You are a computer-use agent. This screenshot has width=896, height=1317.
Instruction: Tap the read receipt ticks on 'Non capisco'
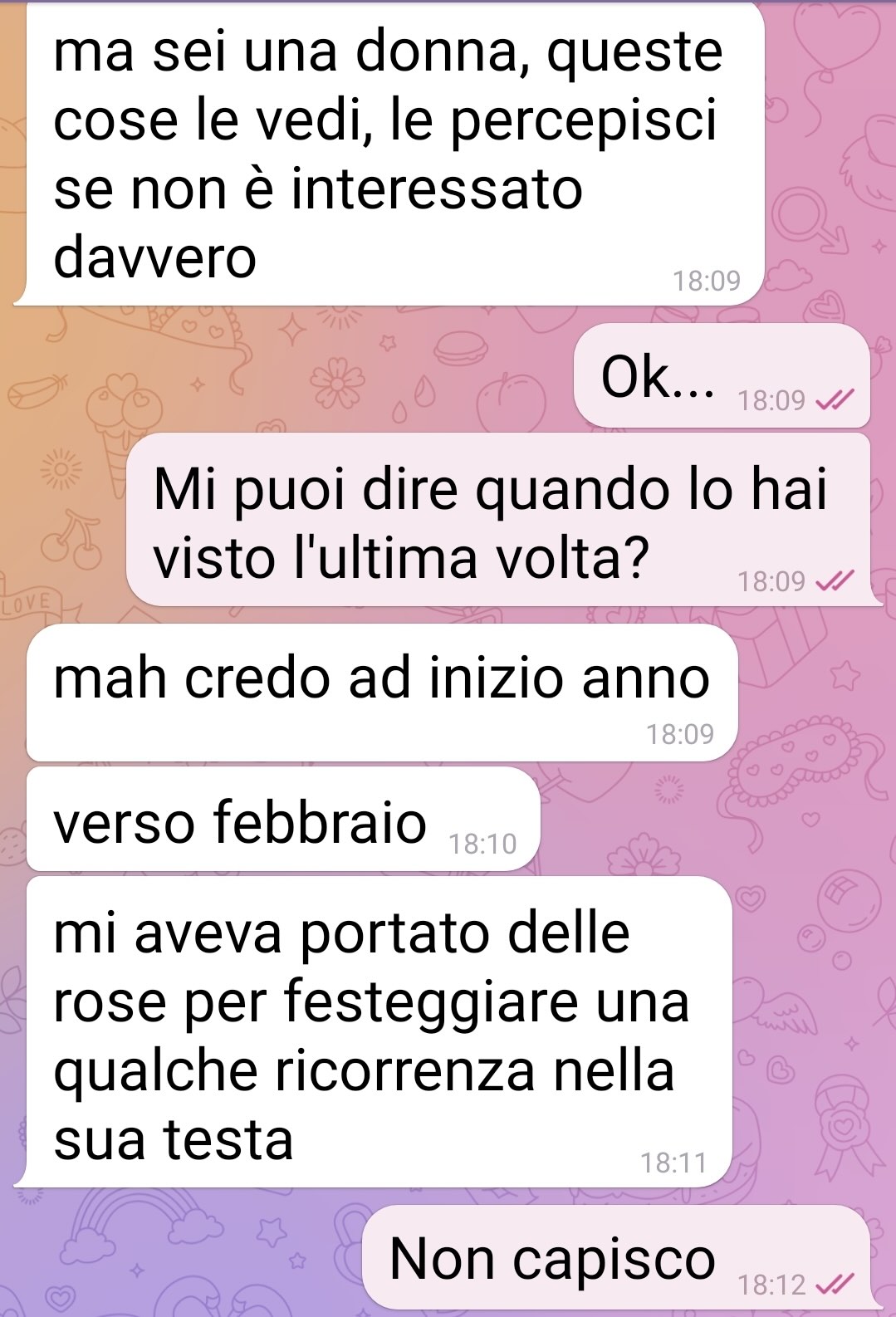(834, 1285)
